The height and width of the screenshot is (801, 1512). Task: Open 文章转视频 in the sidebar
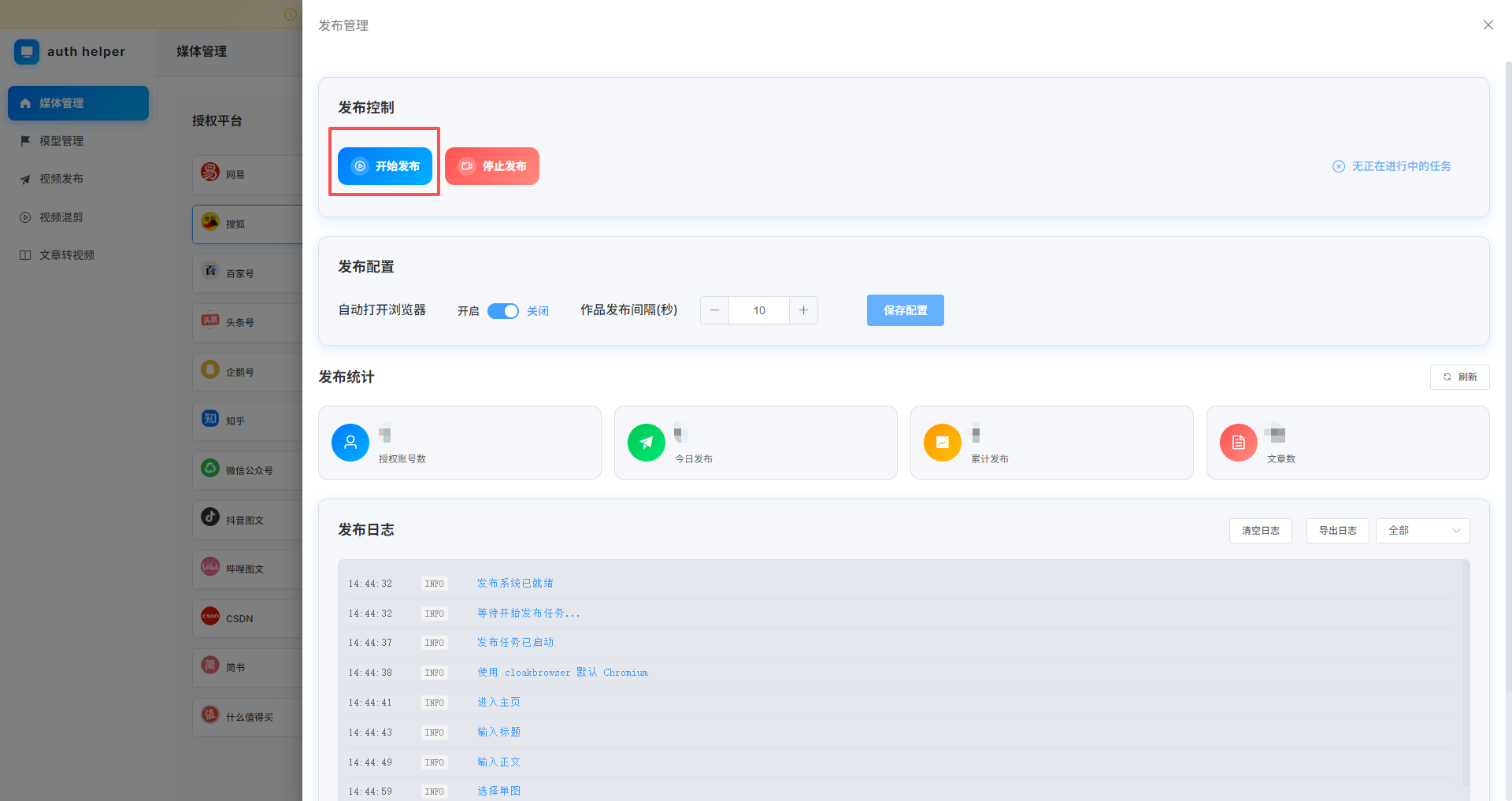coord(78,255)
